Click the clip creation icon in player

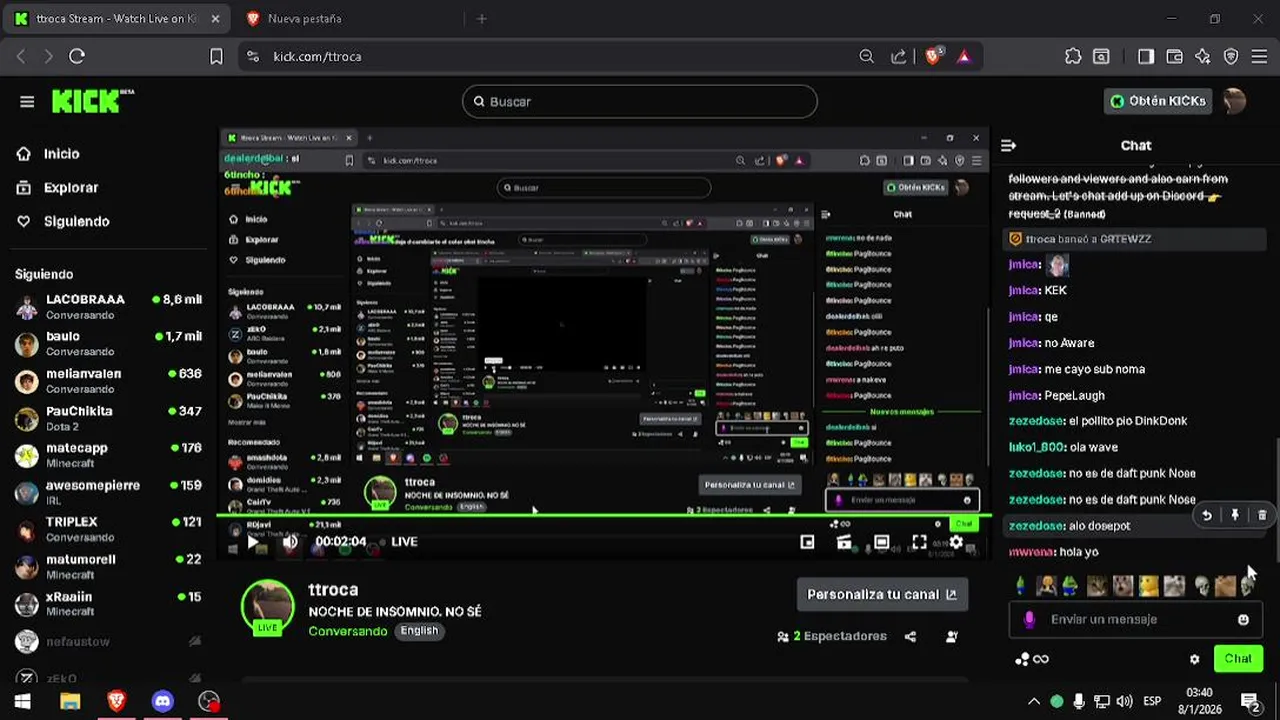(x=844, y=542)
